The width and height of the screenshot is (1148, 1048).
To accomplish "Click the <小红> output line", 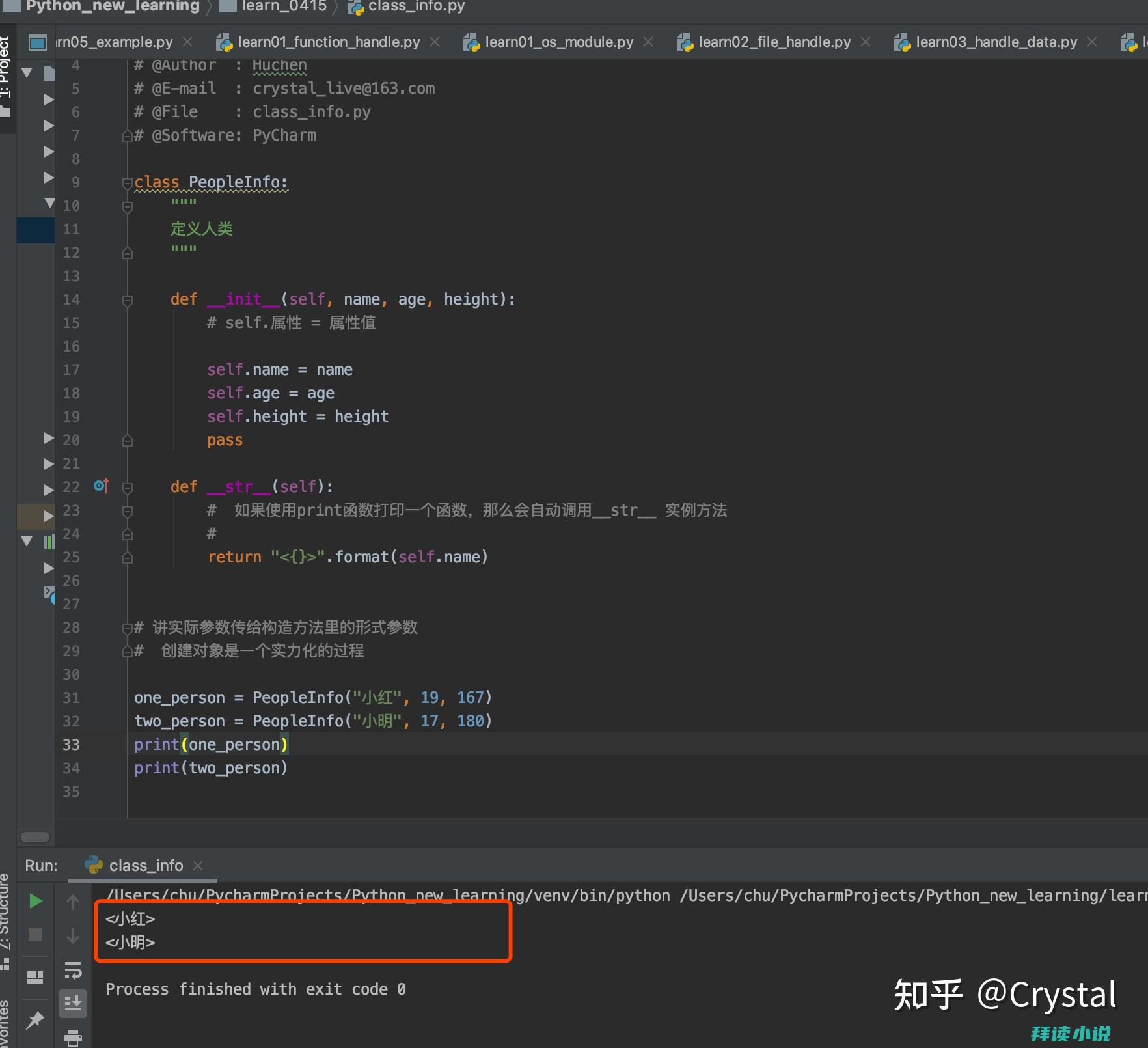I will pos(130,919).
